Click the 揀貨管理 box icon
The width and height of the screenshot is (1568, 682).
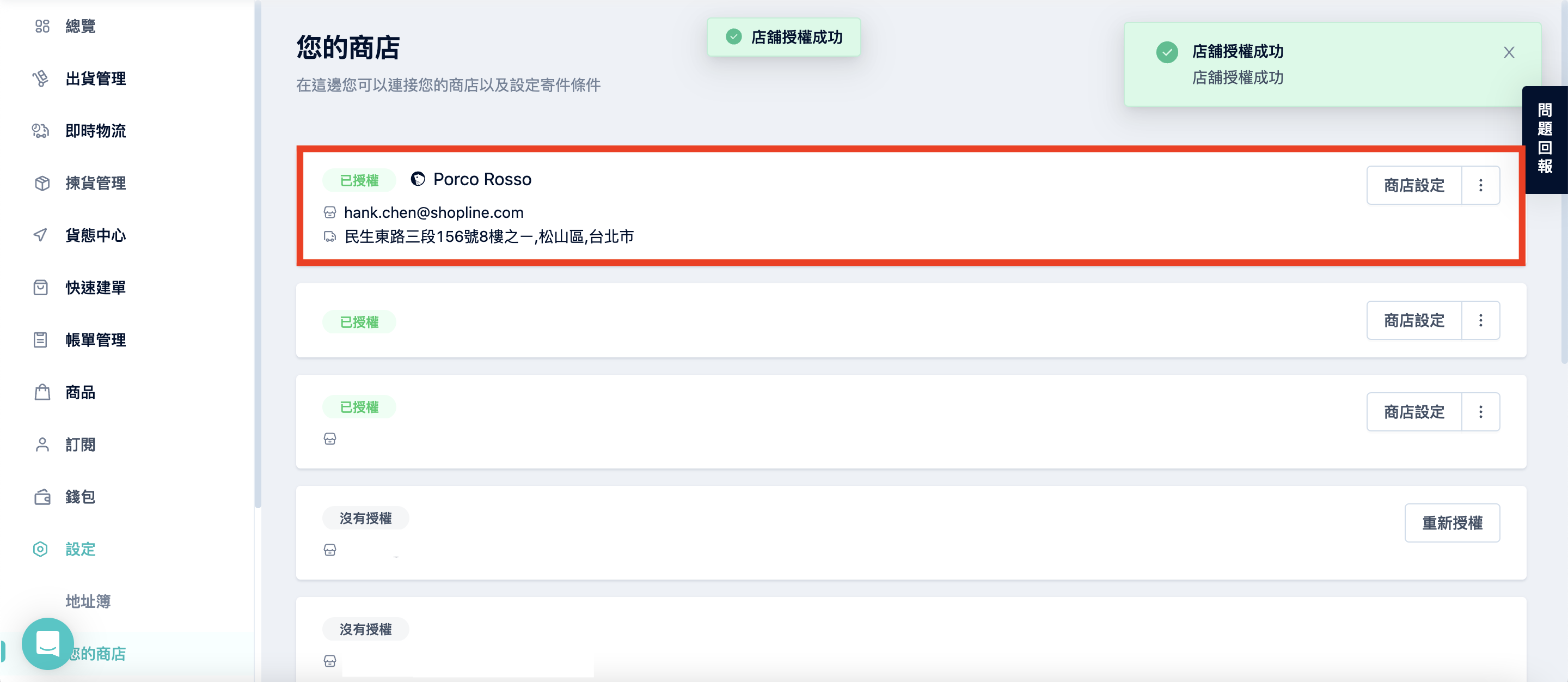tap(42, 183)
